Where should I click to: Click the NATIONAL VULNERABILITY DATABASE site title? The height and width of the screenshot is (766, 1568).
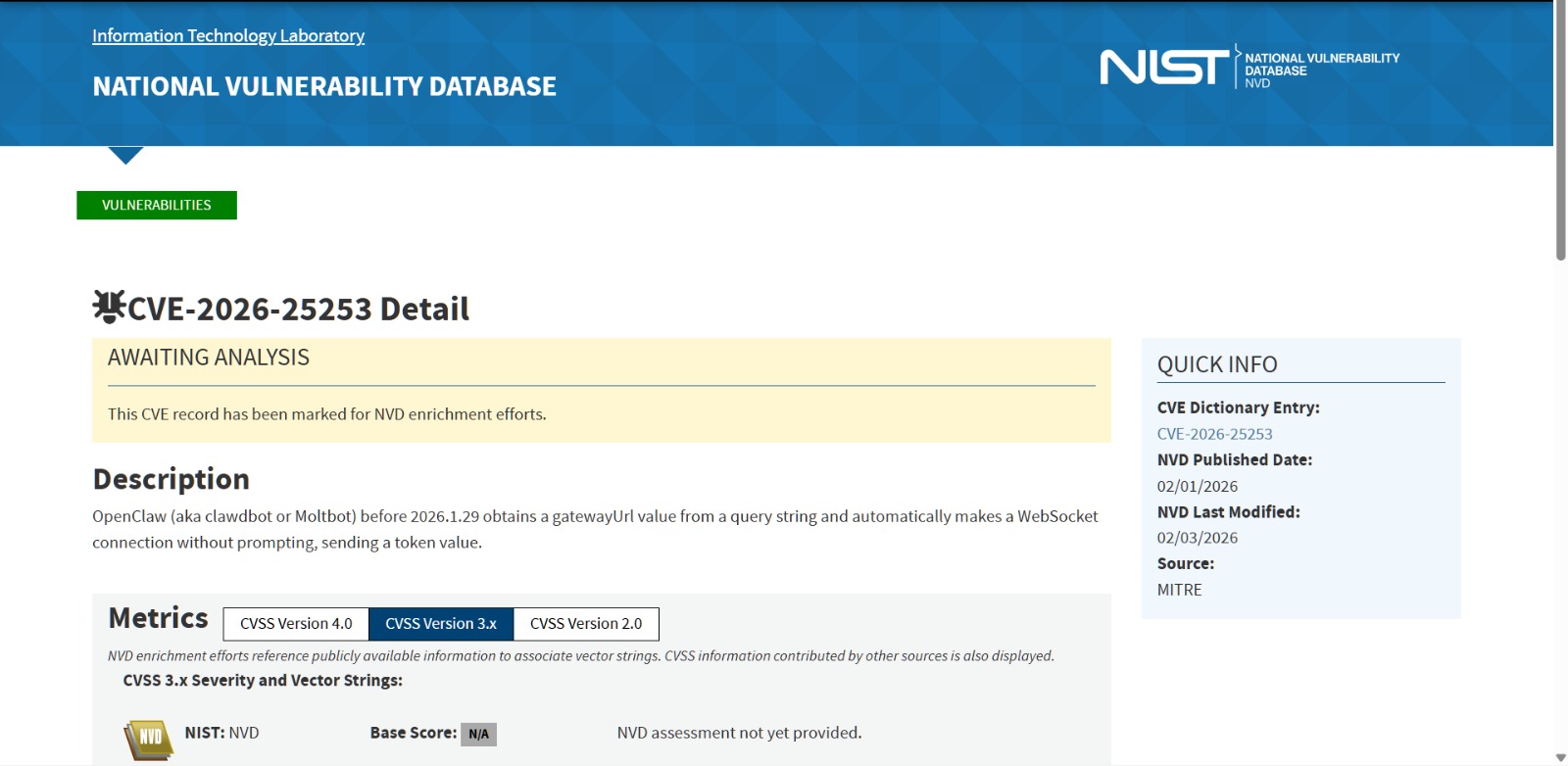click(324, 87)
